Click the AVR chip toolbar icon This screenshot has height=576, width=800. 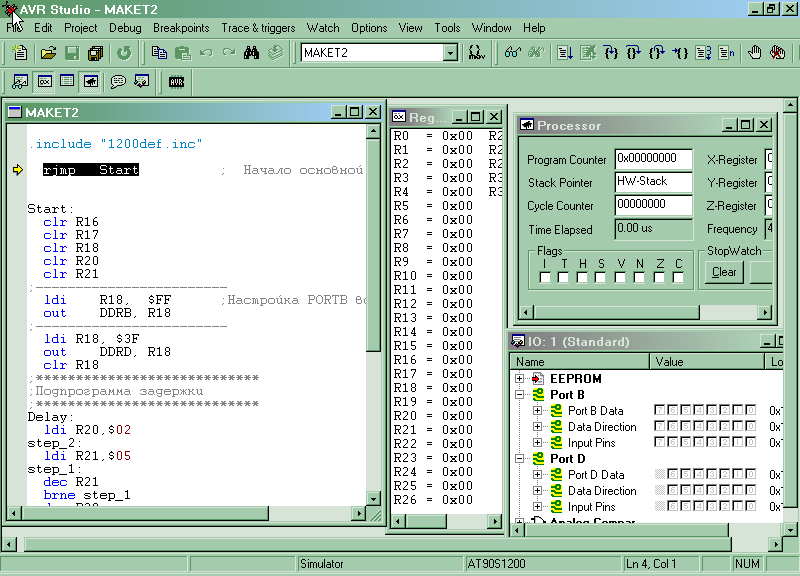(x=176, y=82)
